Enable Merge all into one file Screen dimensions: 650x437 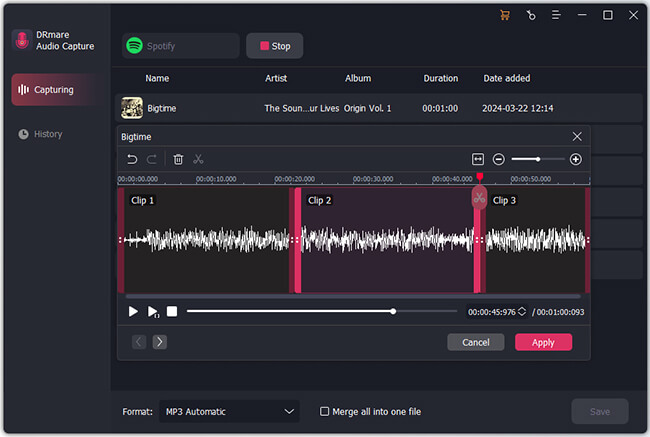(x=325, y=411)
